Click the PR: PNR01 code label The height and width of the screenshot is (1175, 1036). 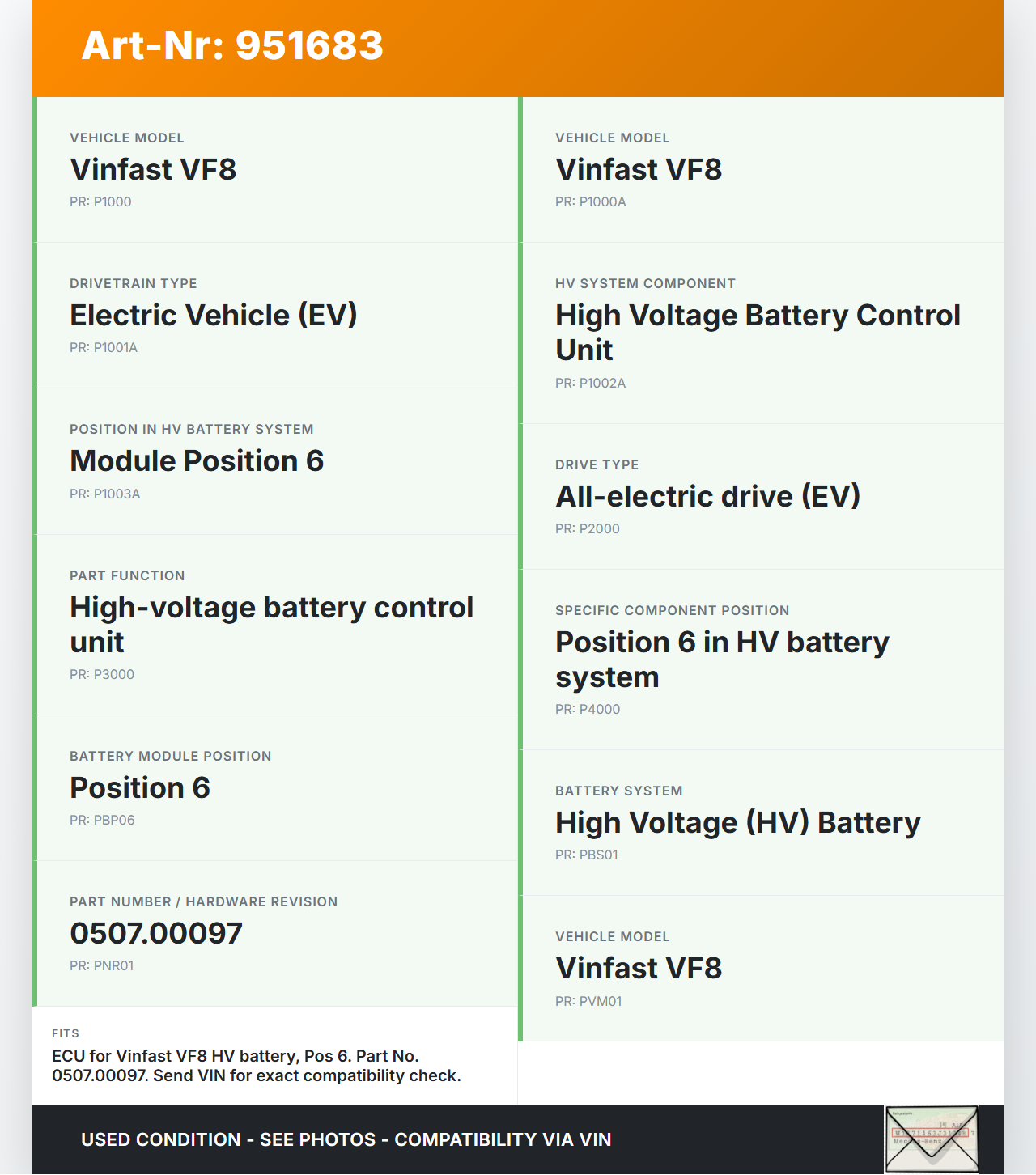102,965
